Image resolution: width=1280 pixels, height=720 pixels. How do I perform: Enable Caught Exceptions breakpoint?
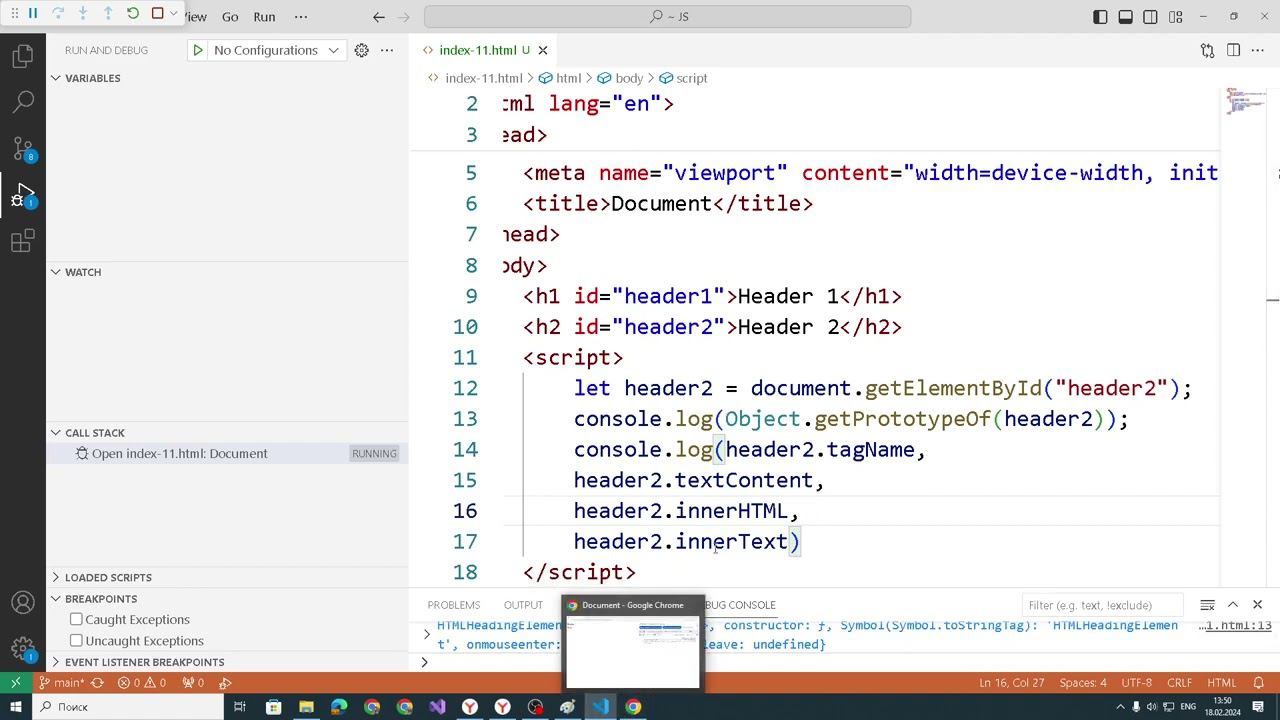click(76, 620)
